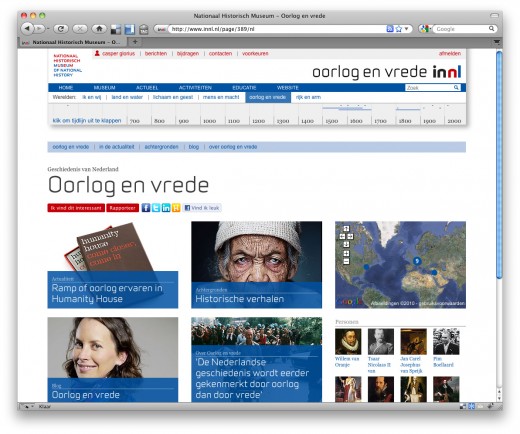The image size is (520, 434).
Task: Open the berichten link
Action: point(156,54)
